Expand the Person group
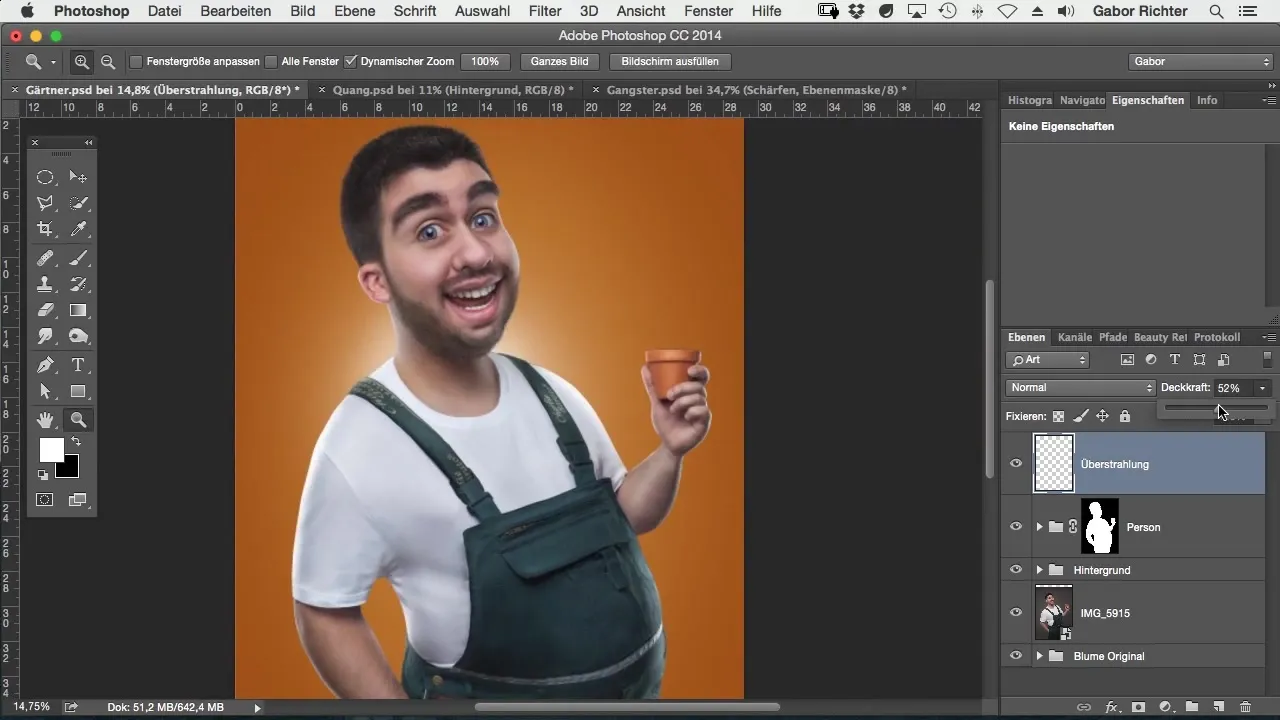The width and height of the screenshot is (1280, 720). [1039, 527]
